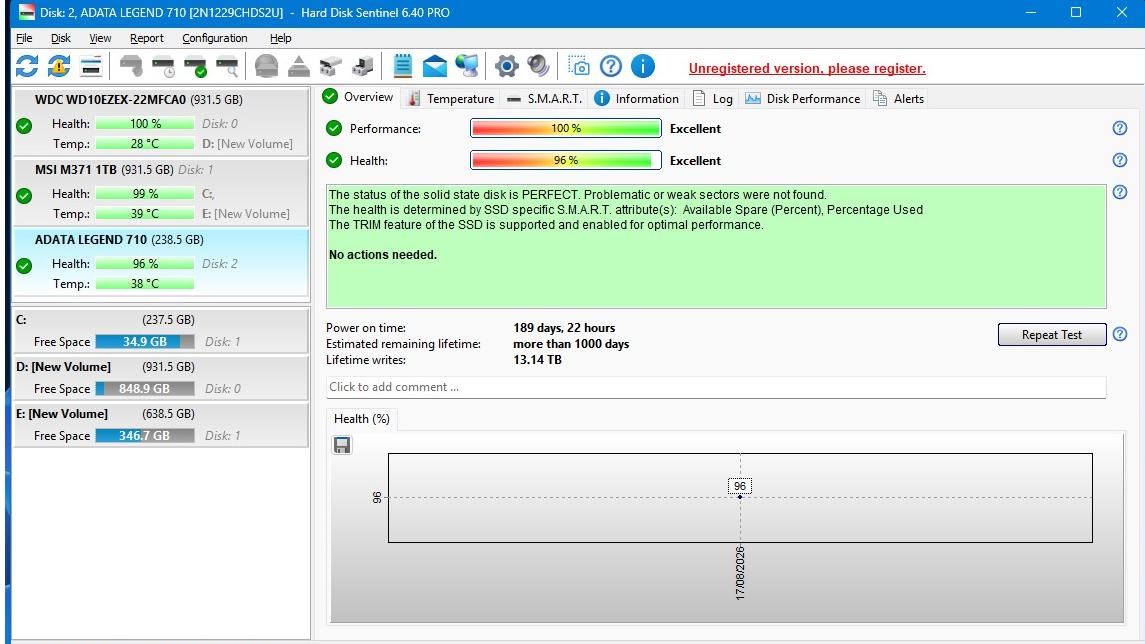Select the Overview tab
The height and width of the screenshot is (644, 1145).
(358, 97)
